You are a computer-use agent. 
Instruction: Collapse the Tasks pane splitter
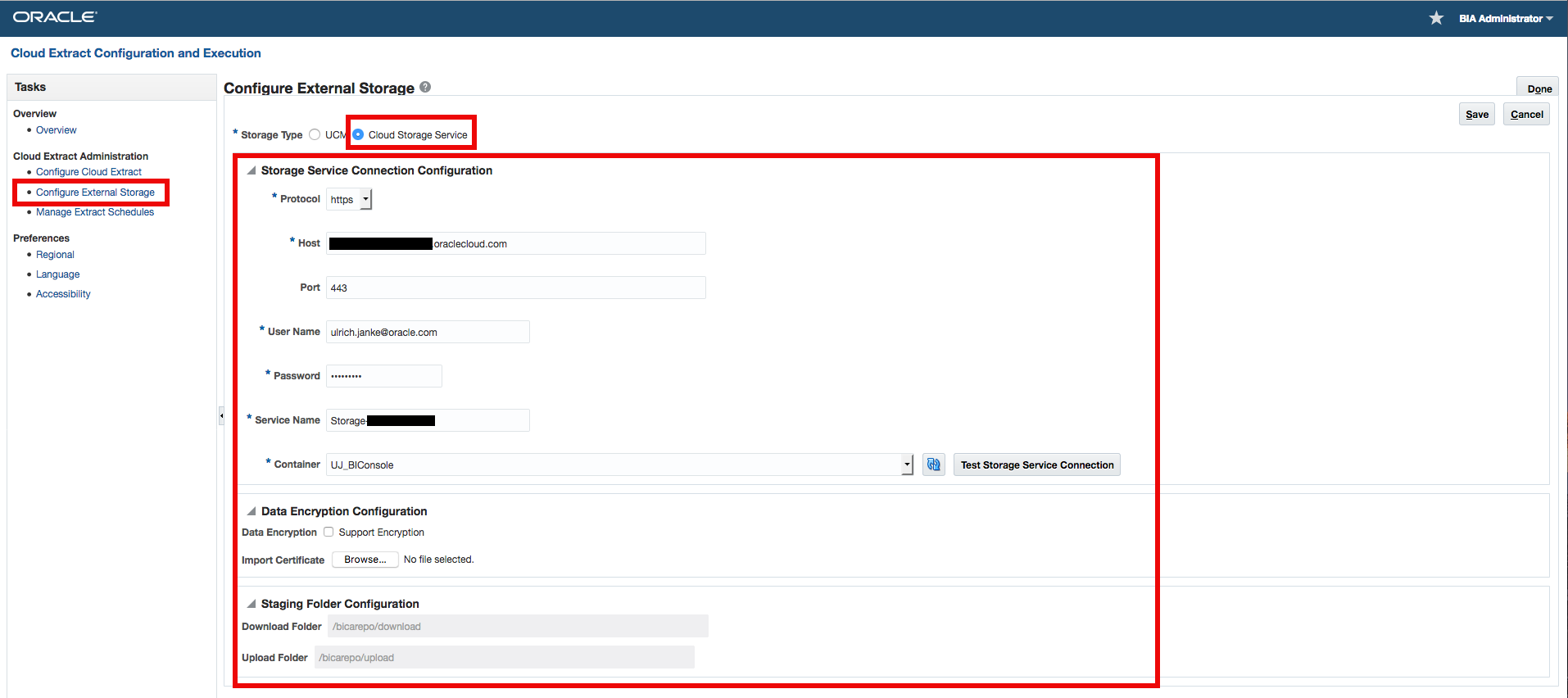[x=221, y=415]
